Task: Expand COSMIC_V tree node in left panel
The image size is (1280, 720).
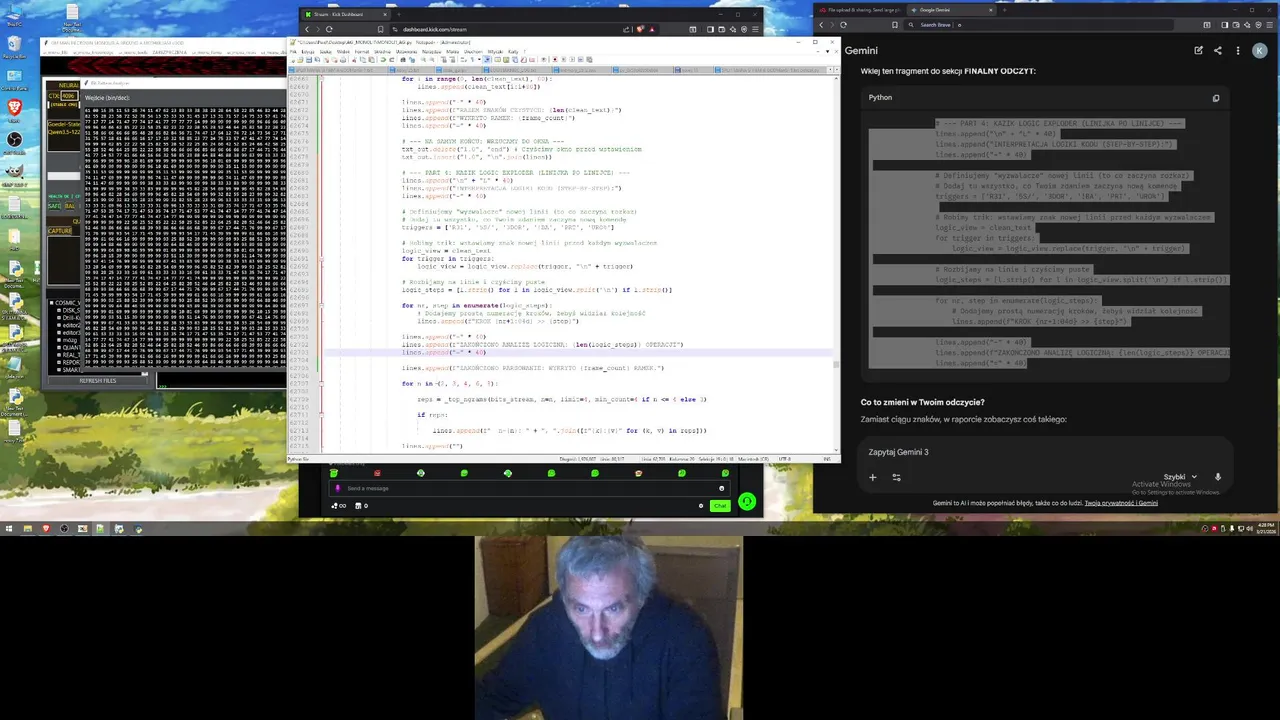Action: pos(52,302)
